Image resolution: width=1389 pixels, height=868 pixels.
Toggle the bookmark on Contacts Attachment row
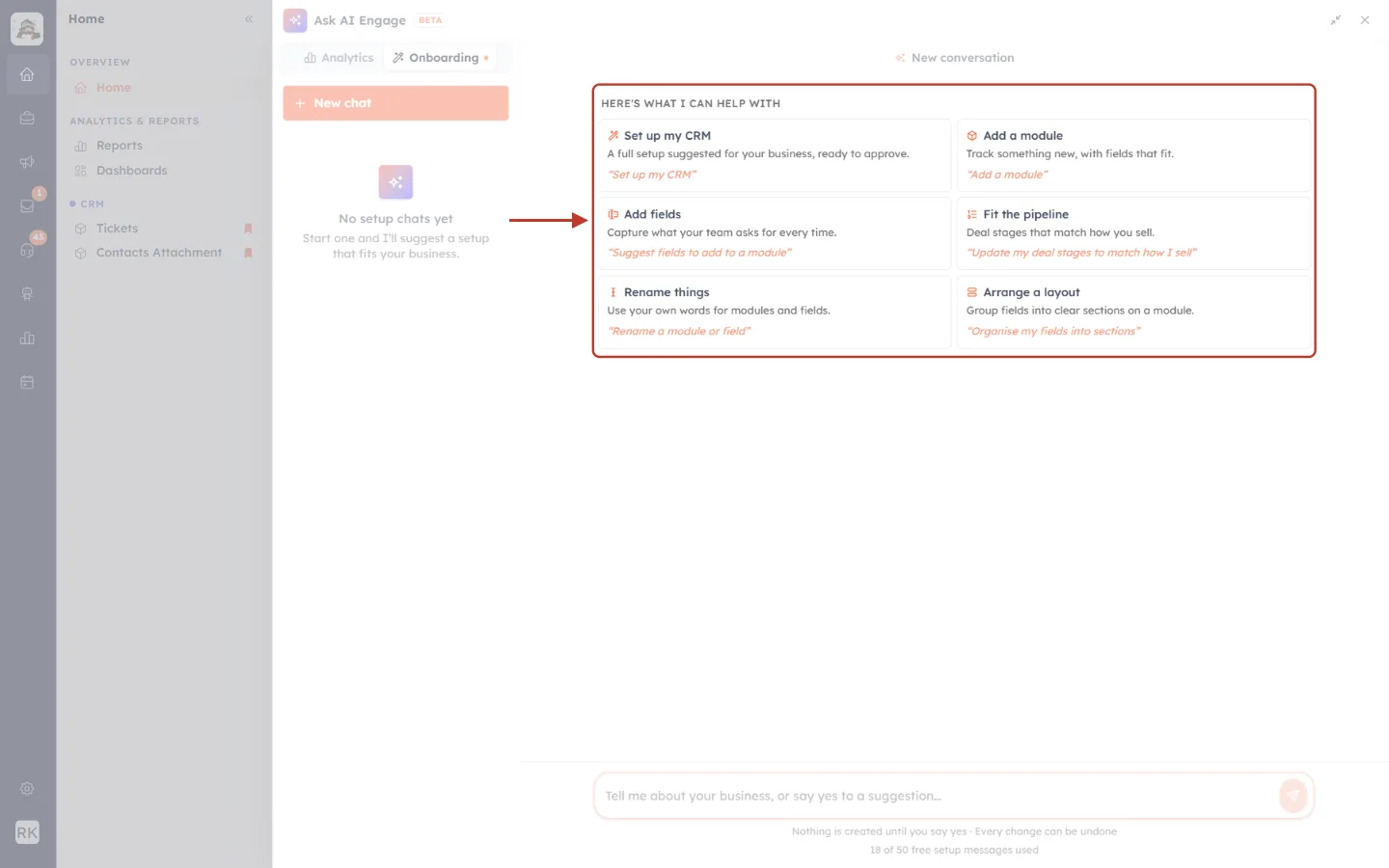(248, 253)
